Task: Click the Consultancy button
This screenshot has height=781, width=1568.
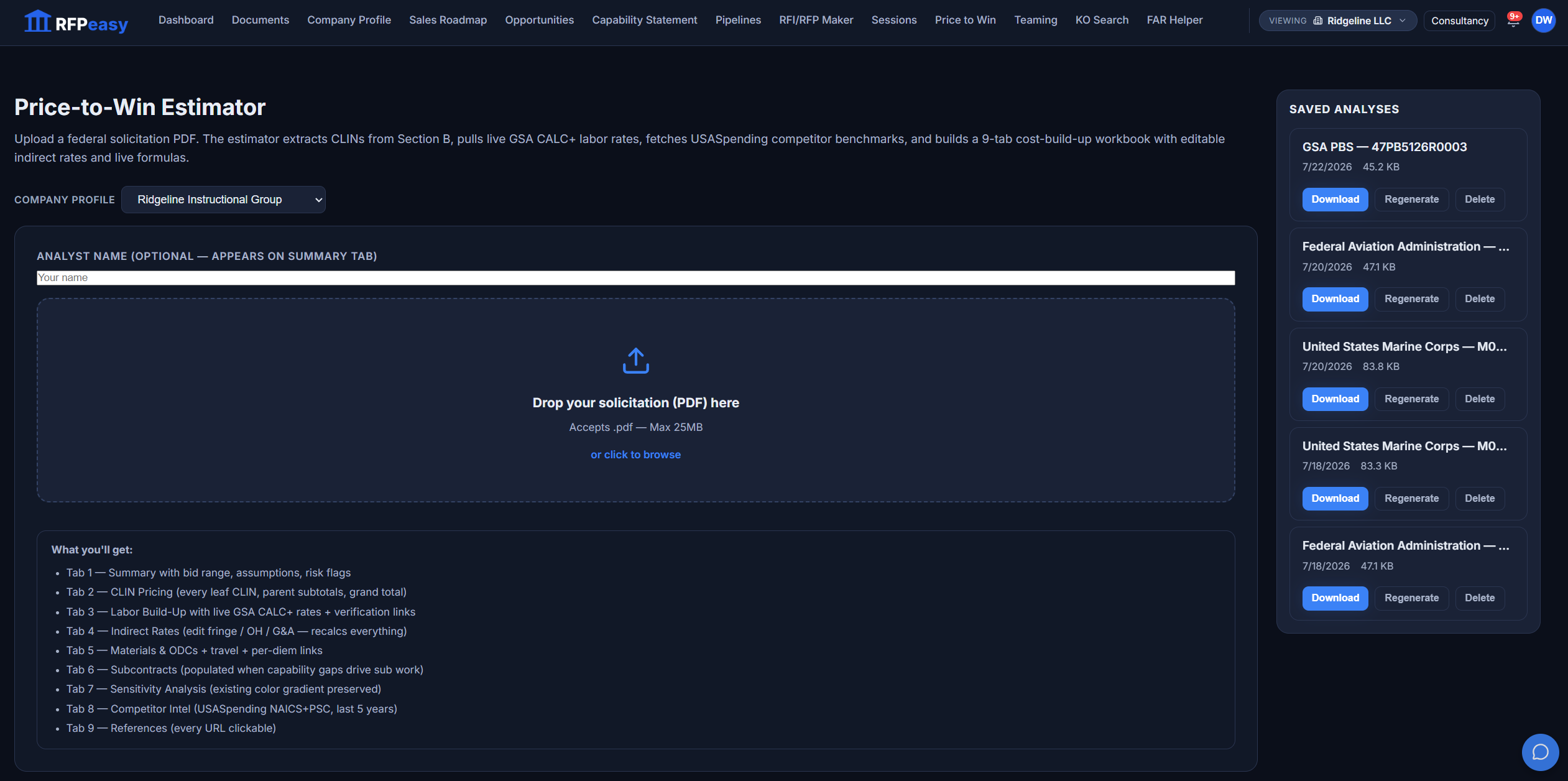Action: [1459, 21]
